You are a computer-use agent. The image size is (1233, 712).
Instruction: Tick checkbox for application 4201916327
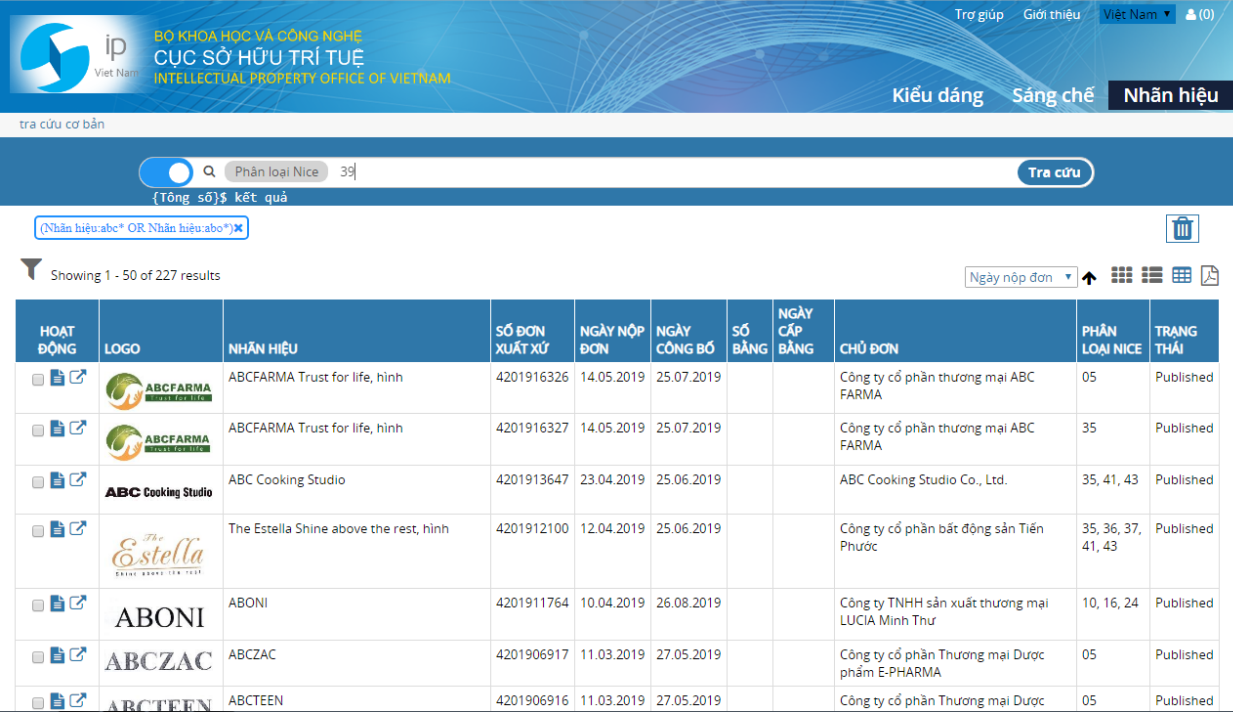coord(38,431)
